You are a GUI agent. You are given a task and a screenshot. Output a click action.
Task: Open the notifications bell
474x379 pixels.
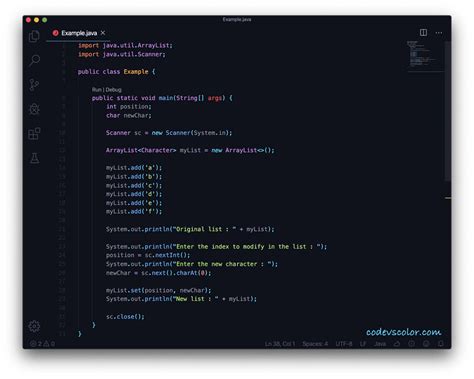pos(441,344)
